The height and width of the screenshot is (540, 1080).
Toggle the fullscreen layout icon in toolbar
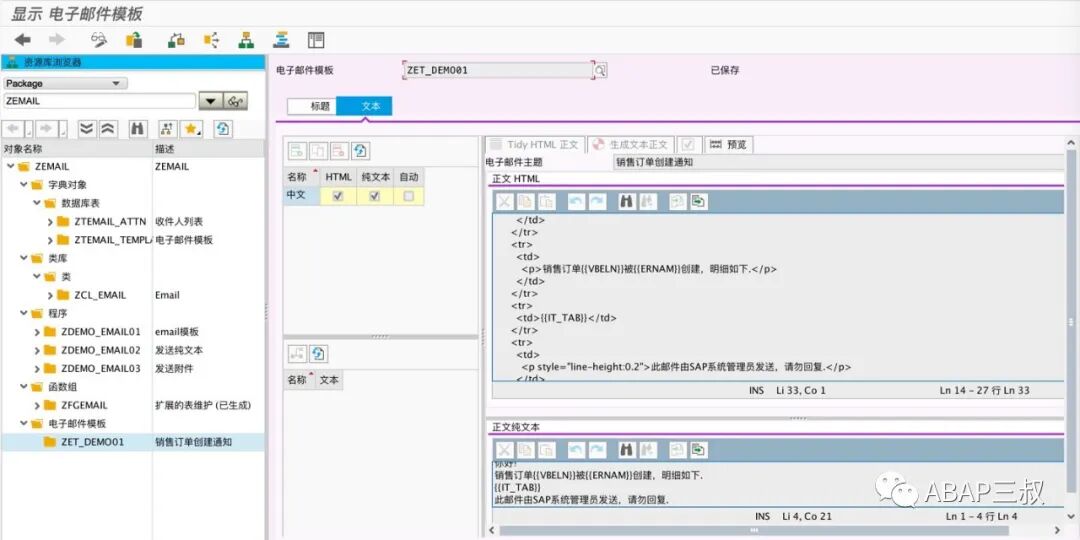point(315,40)
